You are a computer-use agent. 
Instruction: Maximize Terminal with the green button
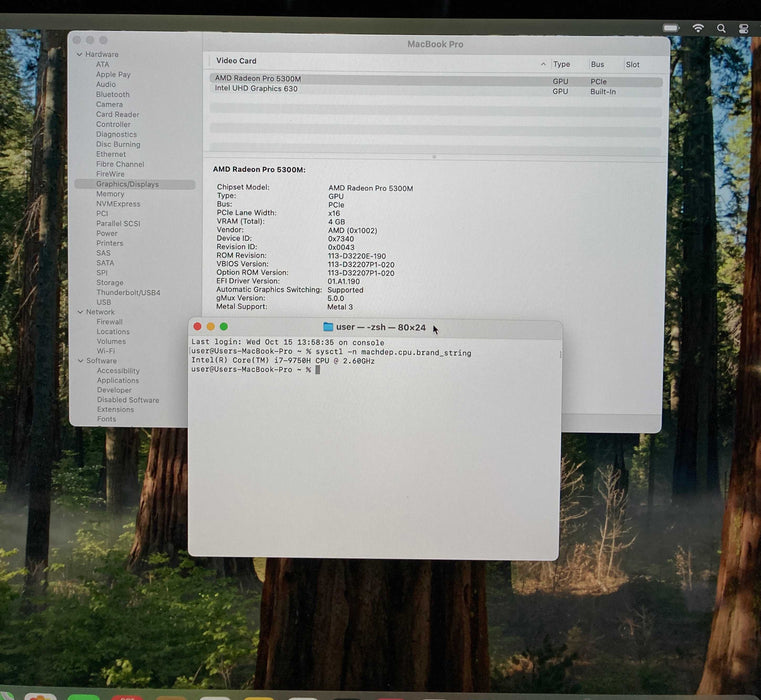224,327
